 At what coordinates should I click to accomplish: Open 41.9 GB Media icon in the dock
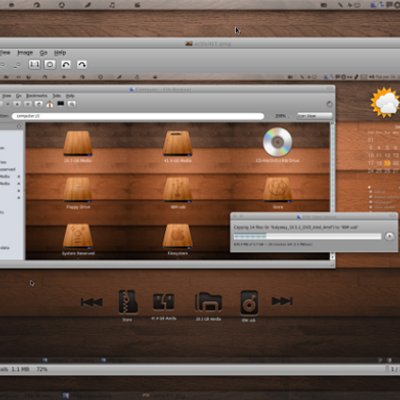coord(163,302)
